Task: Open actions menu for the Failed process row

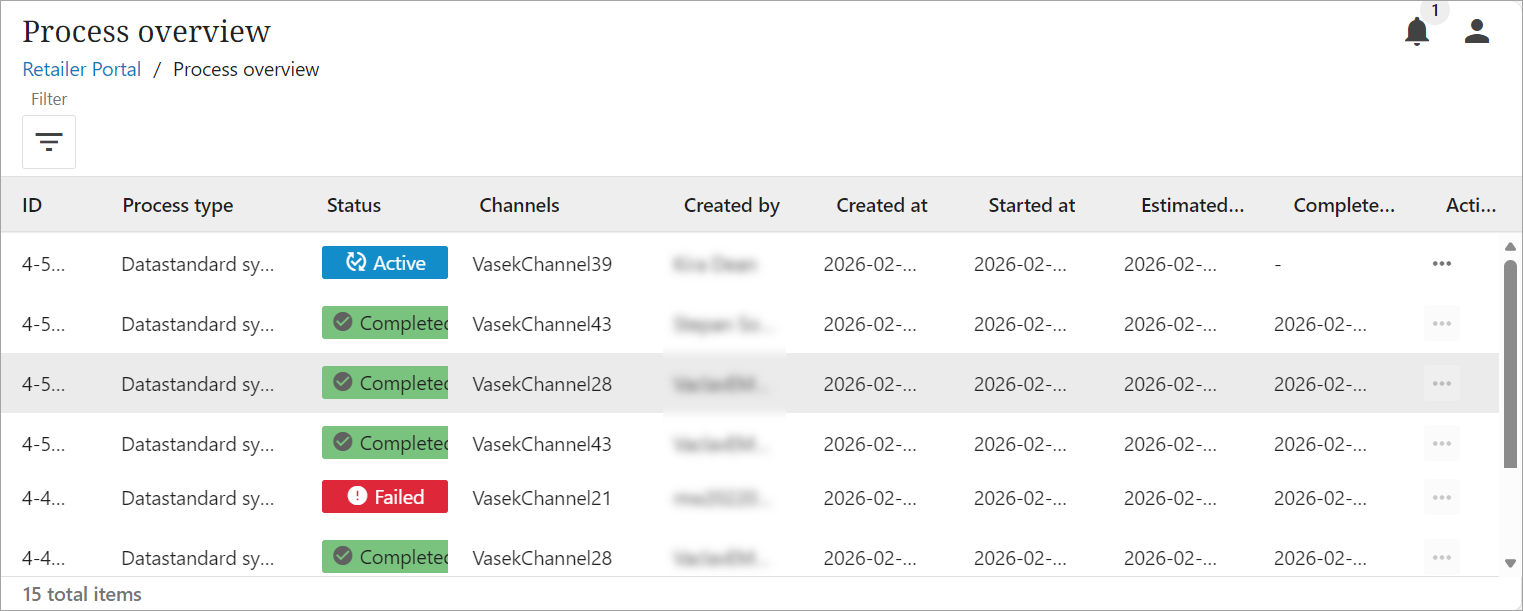Action: click(1441, 498)
